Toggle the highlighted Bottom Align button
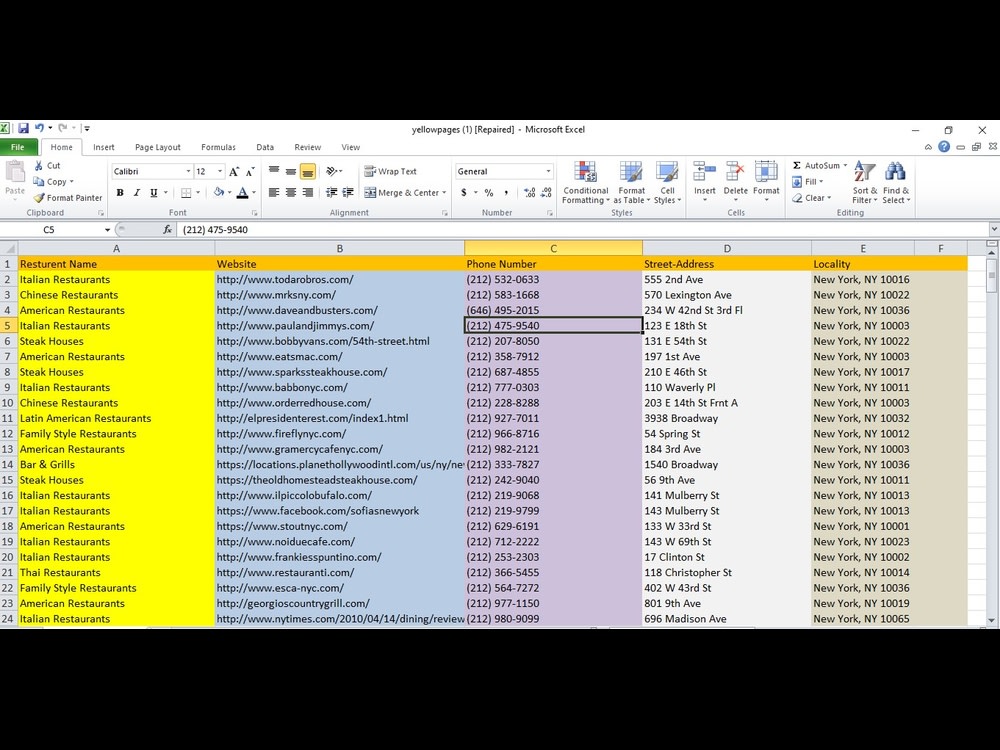Image resolution: width=1000 pixels, height=750 pixels. 307,171
